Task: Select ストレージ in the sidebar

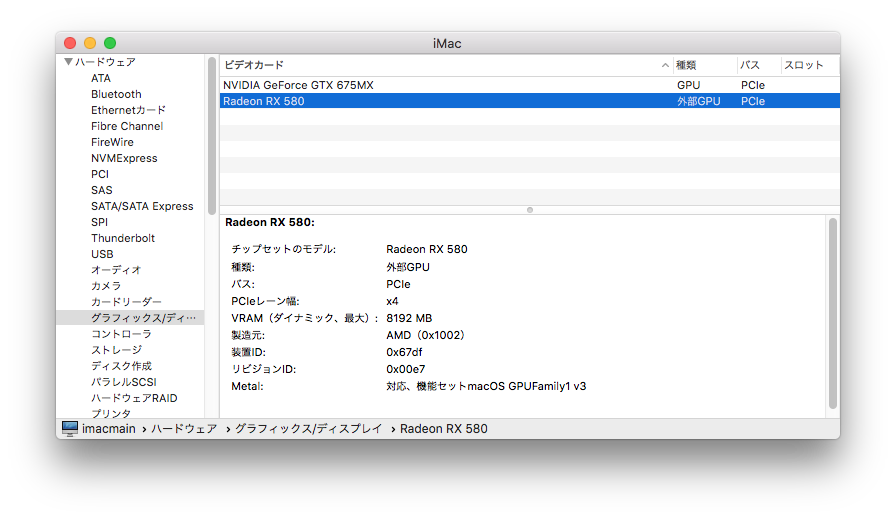Action: pyautogui.click(x=116, y=350)
